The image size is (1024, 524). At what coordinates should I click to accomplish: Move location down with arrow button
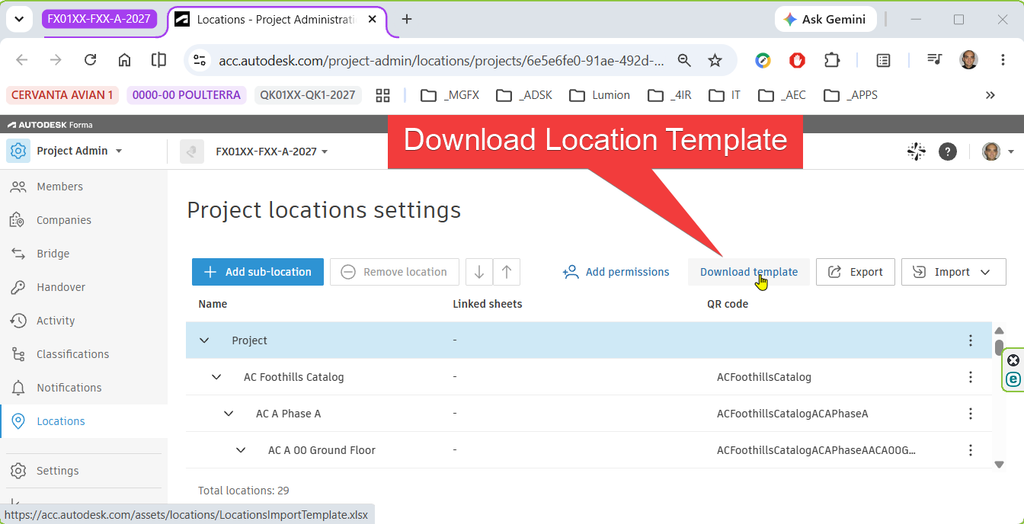click(x=479, y=272)
